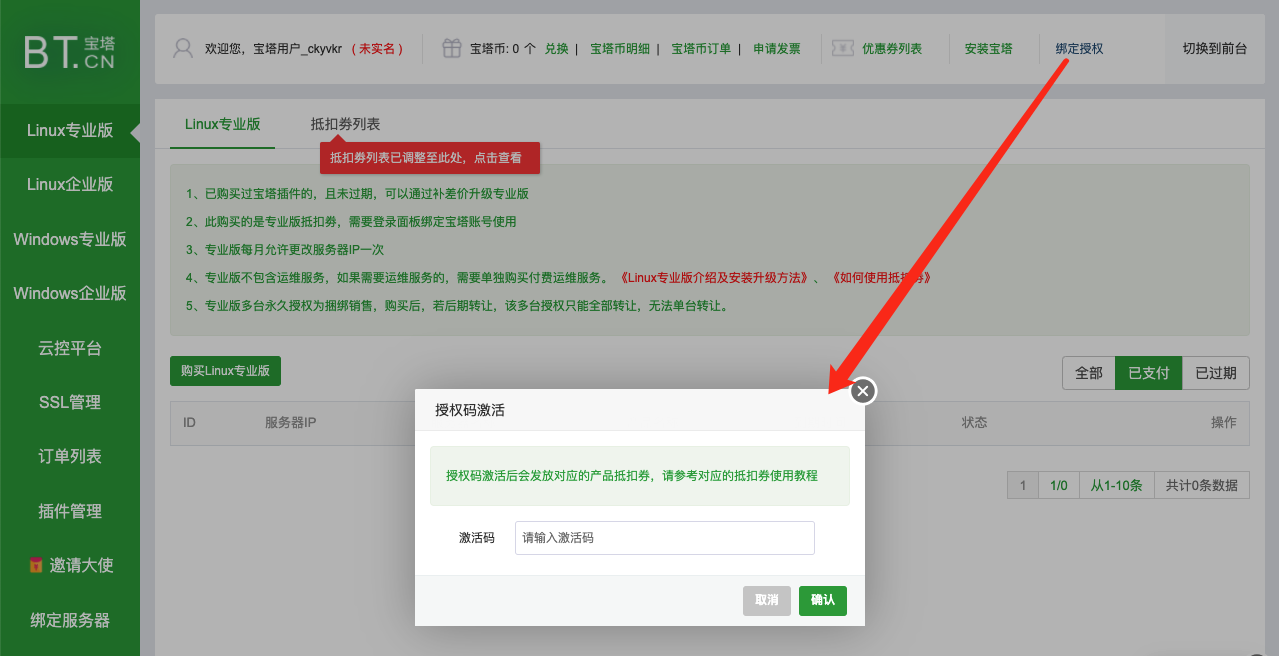The width and height of the screenshot is (1279, 656).
Task: Click 购买Linux专业版 button
Action: (225, 371)
